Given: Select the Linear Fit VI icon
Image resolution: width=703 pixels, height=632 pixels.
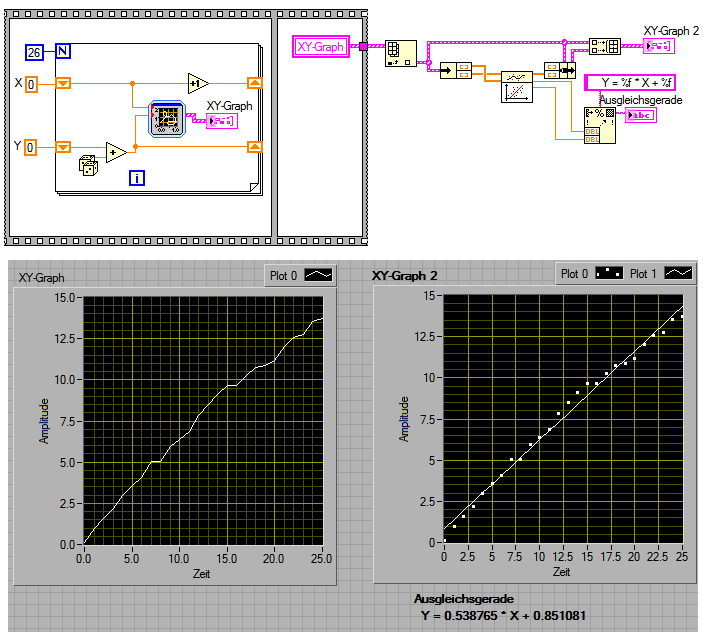Looking at the screenshot, I should pyautogui.click(x=516, y=87).
